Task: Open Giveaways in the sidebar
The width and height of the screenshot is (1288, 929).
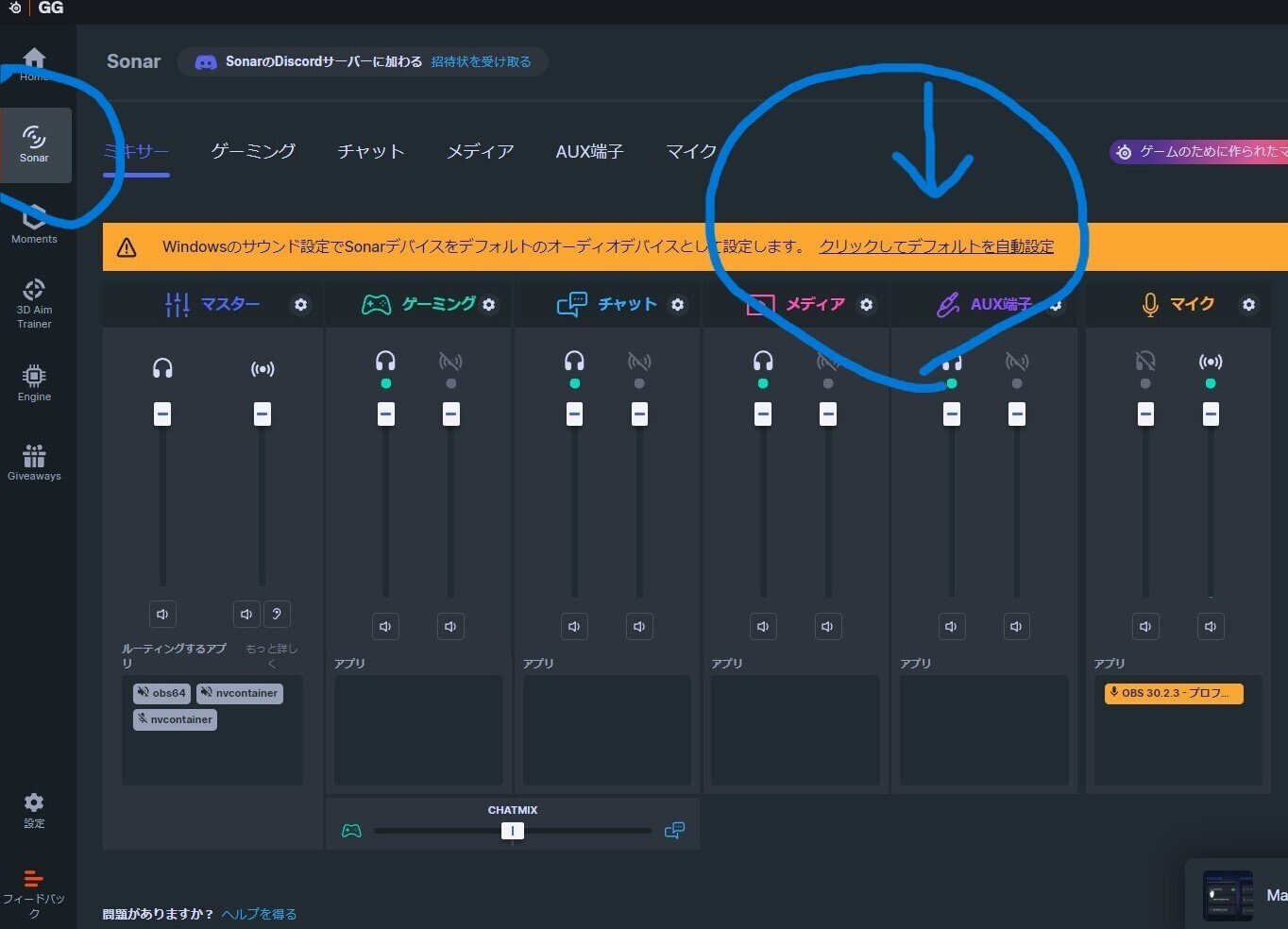Action: tap(34, 462)
